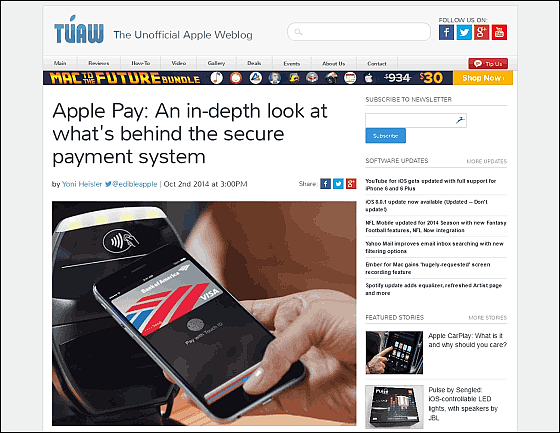This screenshot has width=560, height=433.
Task: Click the Tip Us button
Action: coord(488,64)
